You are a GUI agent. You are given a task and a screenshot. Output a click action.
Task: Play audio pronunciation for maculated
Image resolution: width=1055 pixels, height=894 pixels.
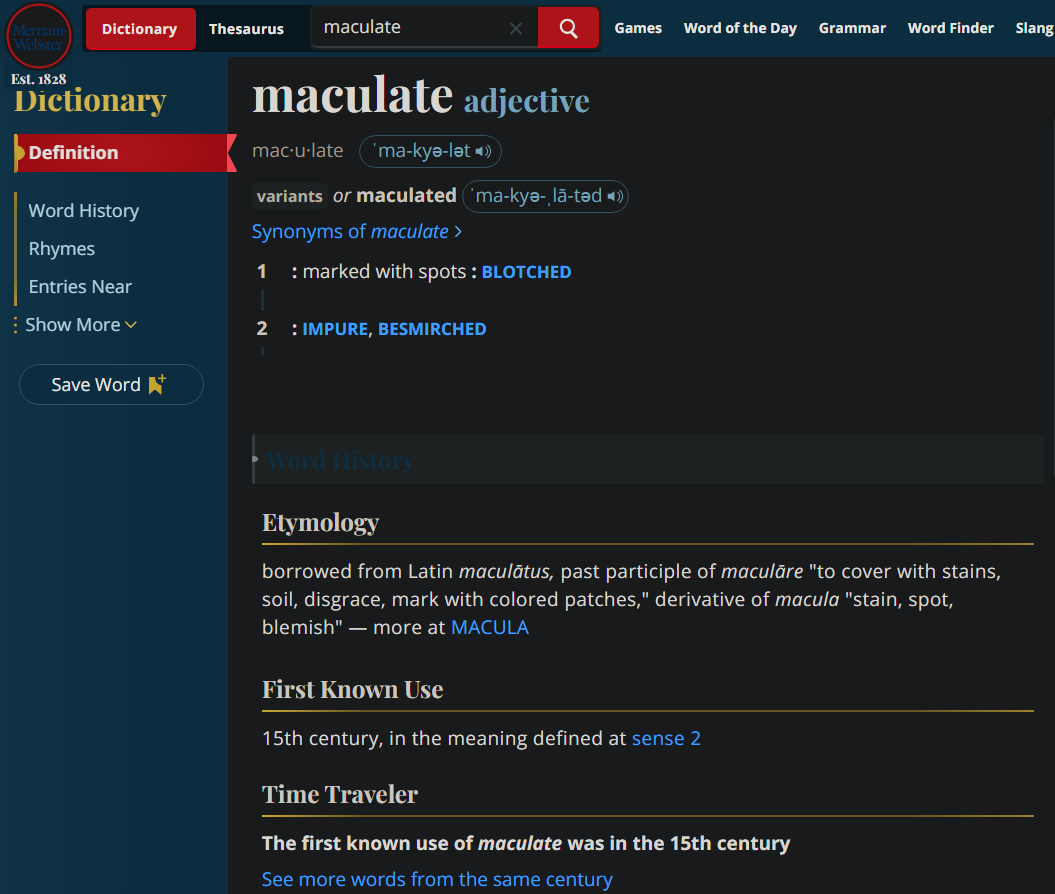point(615,196)
